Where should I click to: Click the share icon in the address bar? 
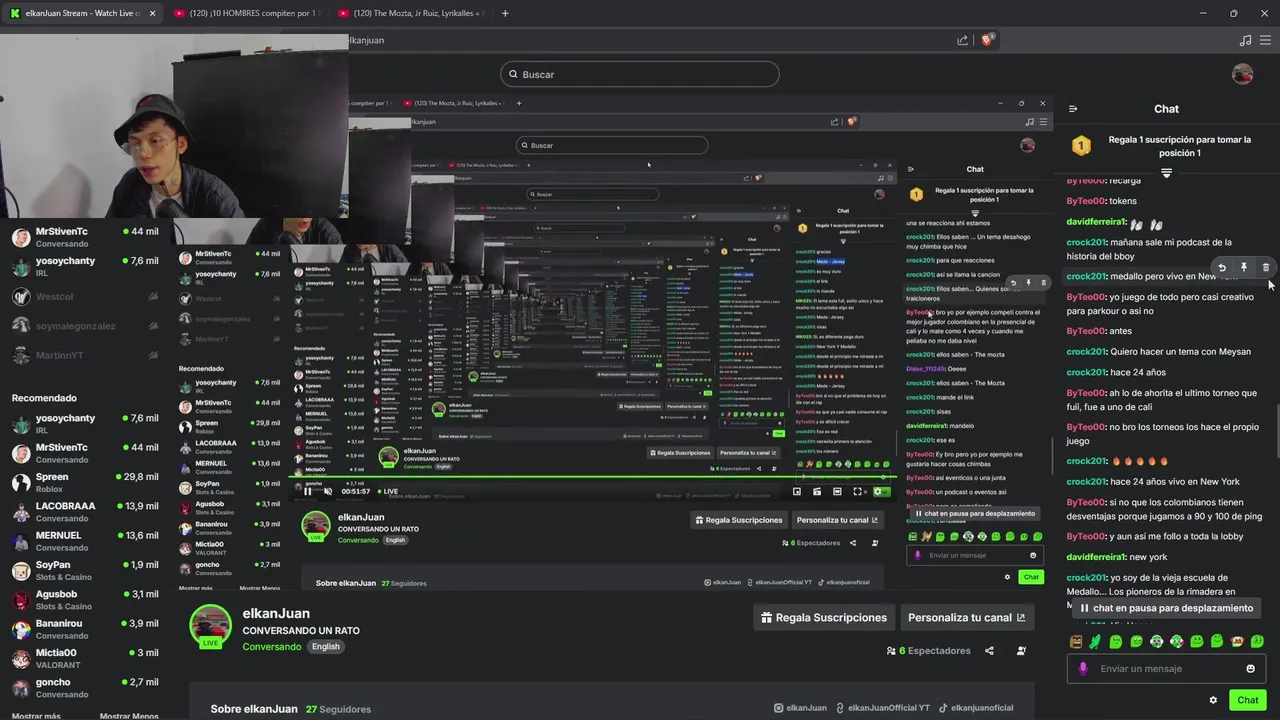pos(962,40)
